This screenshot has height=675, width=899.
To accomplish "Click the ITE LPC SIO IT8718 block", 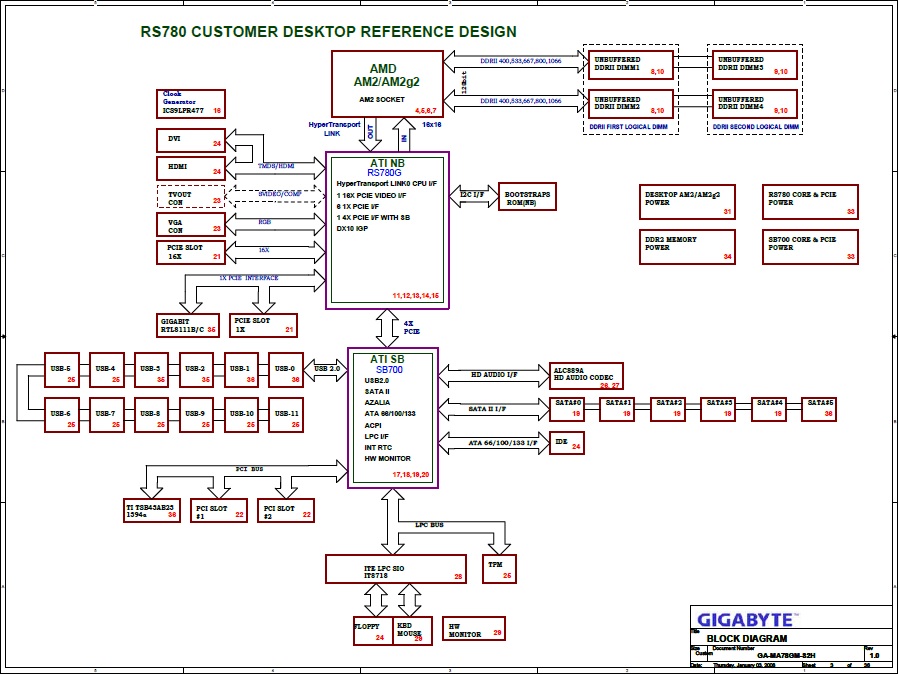I will click(x=396, y=569).
